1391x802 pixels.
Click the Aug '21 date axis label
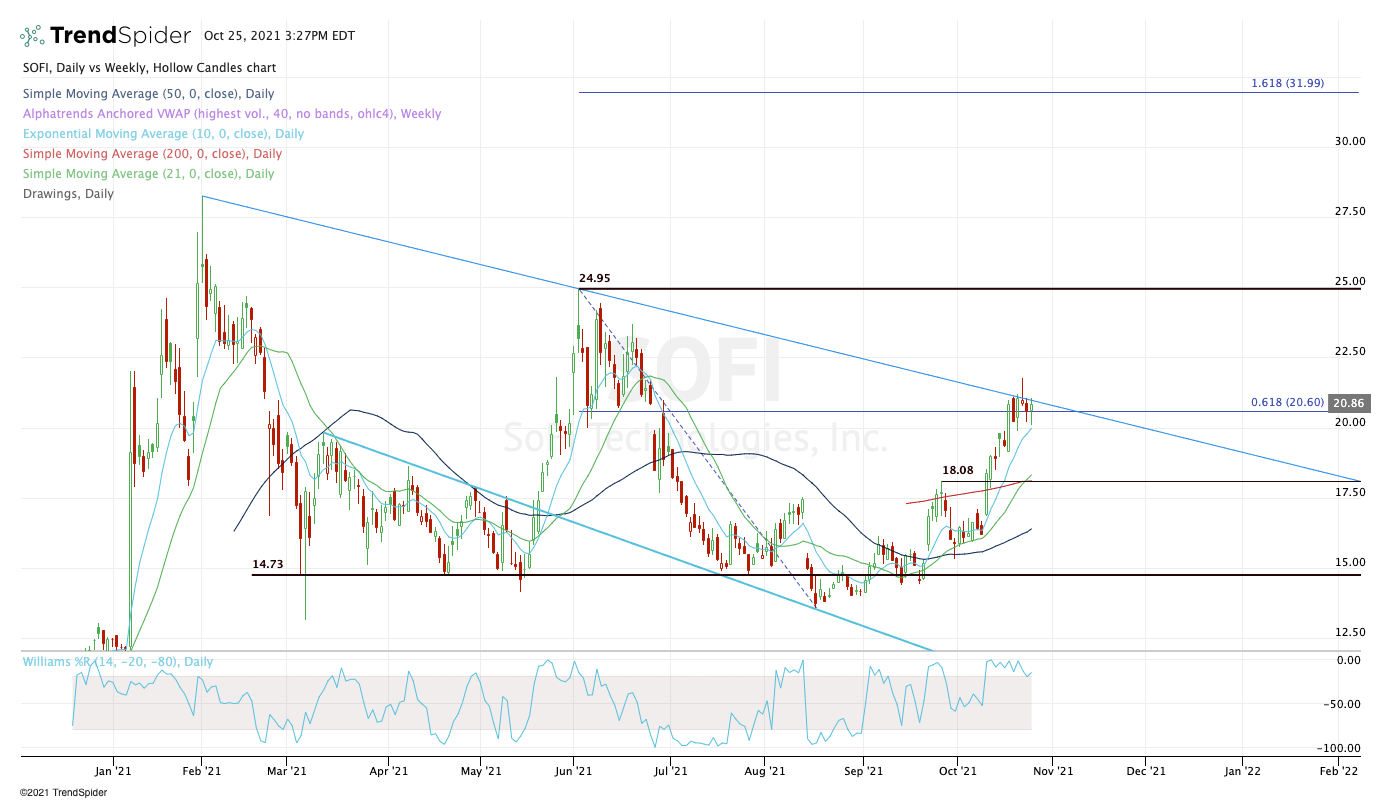coord(763,770)
